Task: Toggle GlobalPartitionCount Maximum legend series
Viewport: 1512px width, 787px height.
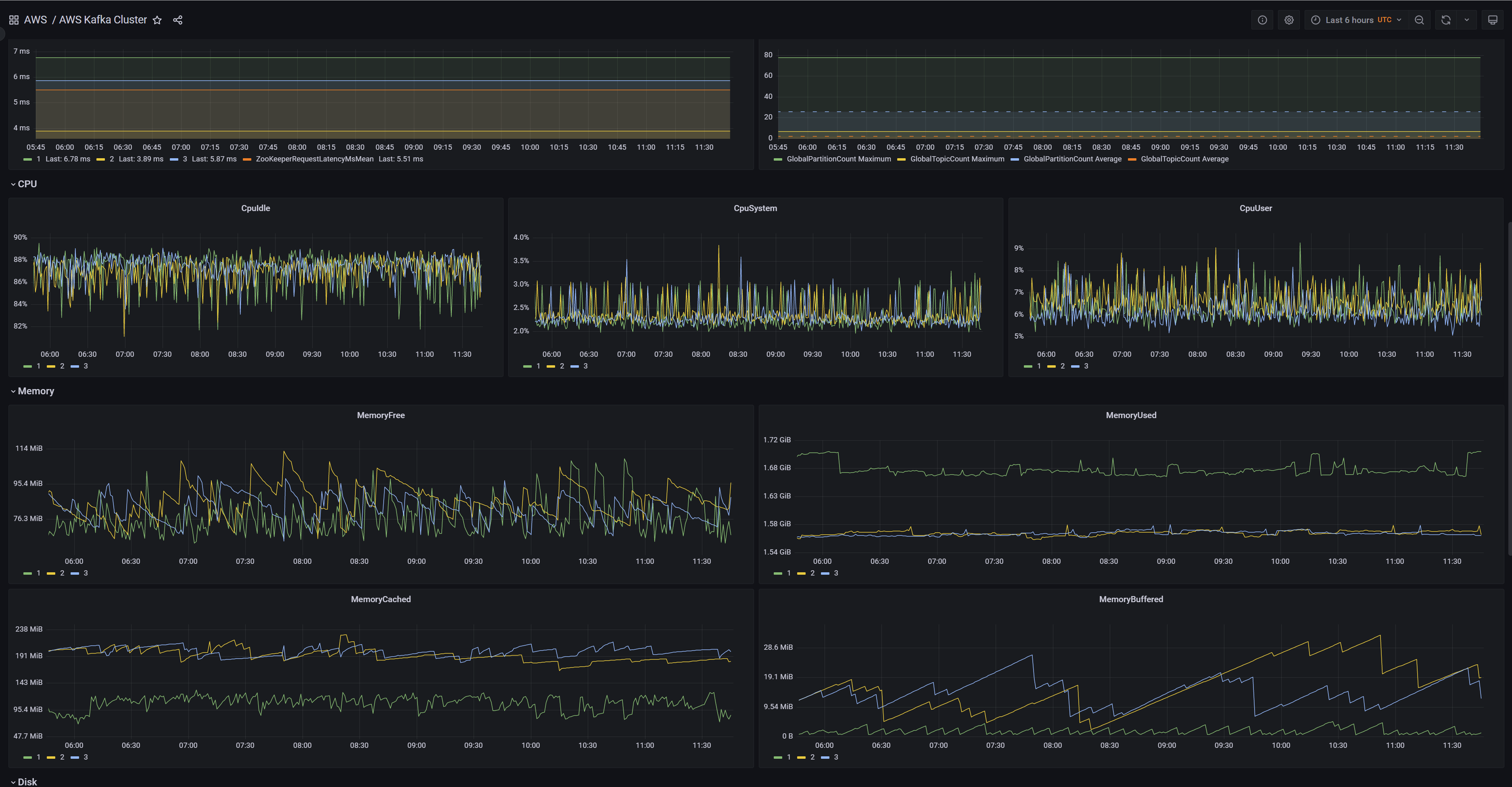Action: pyautogui.click(x=838, y=159)
